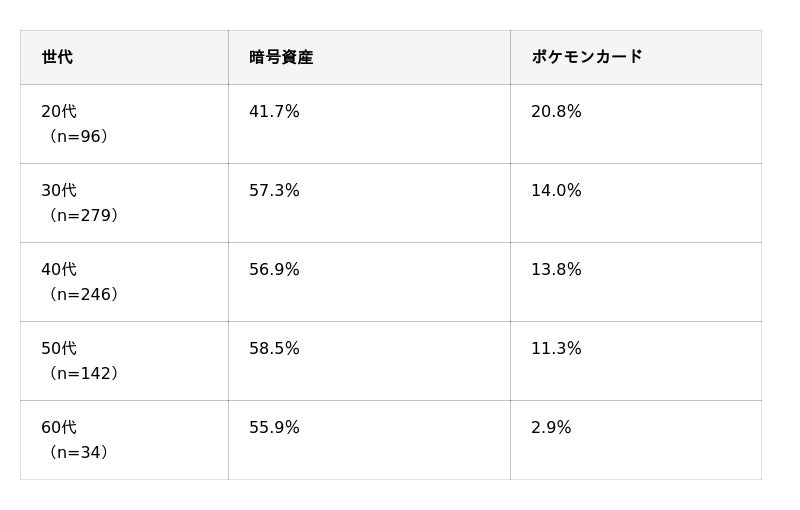Select the 14.0% Pokémon card value
The image size is (800, 510).
[556, 191]
